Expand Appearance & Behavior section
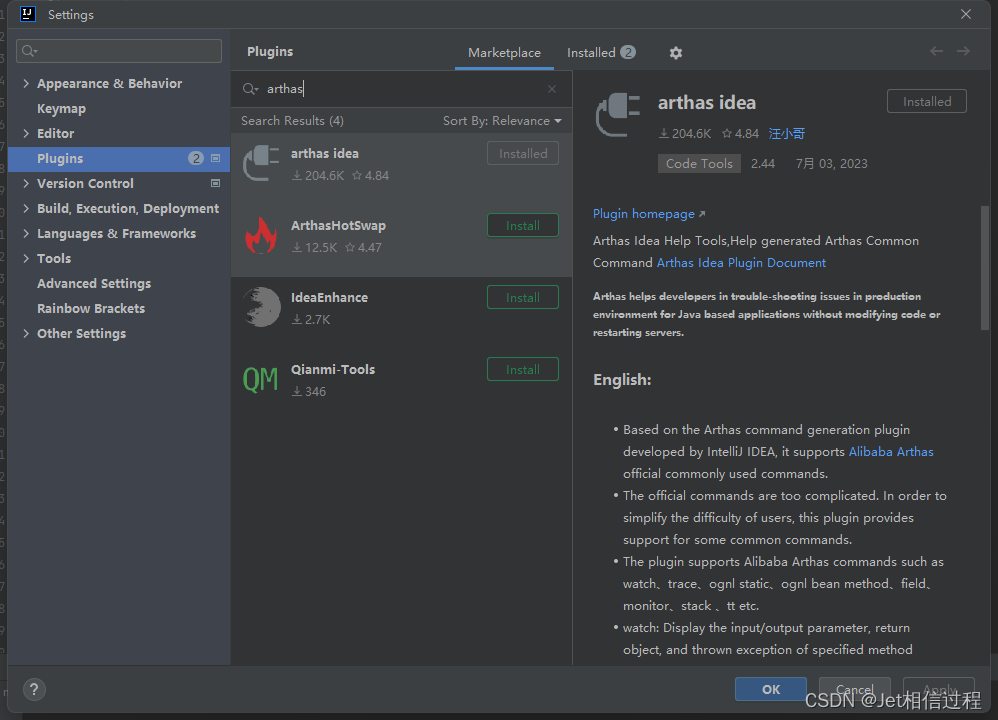The width and height of the screenshot is (998, 720). tap(25, 83)
